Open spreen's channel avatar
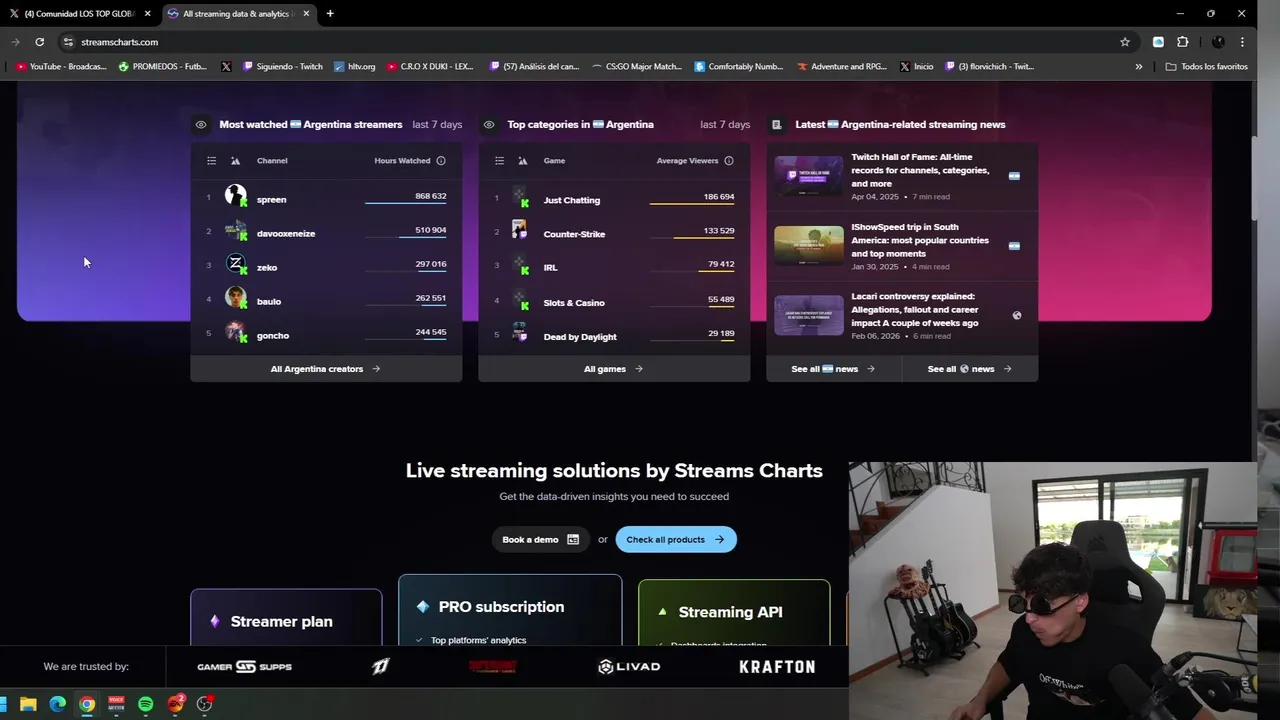The width and height of the screenshot is (1280, 720). tap(236, 196)
